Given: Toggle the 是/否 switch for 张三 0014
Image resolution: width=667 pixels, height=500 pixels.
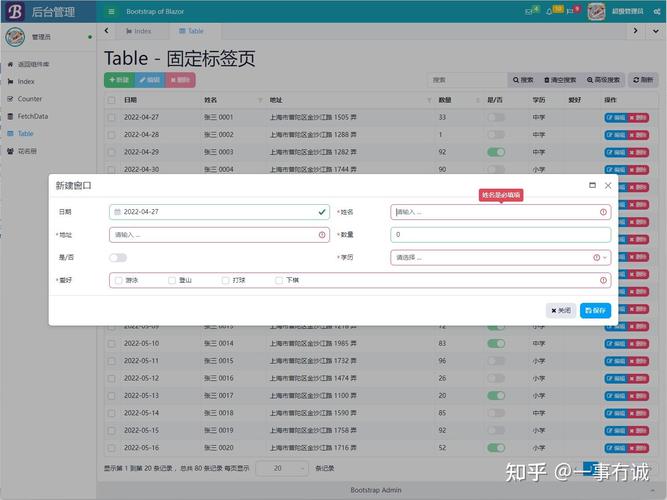Looking at the screenshot, I should (x=496, y=343).
